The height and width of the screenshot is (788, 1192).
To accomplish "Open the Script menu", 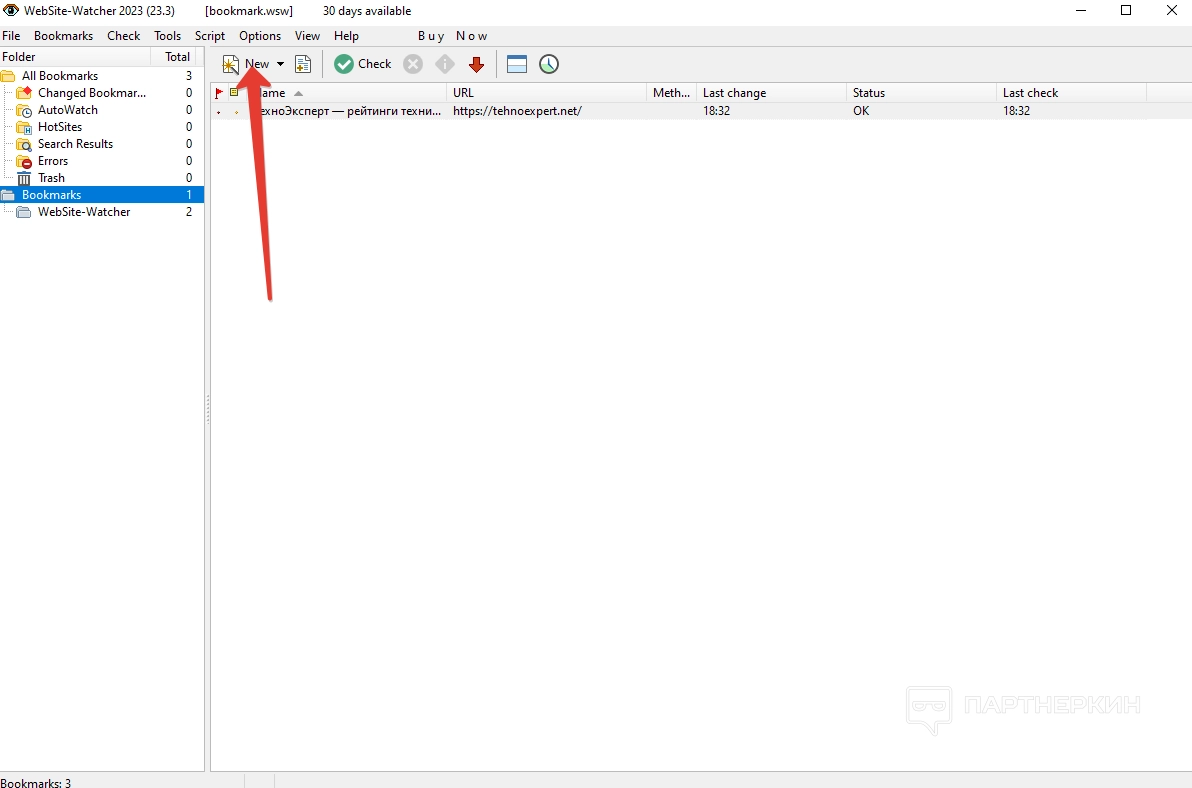I will coord(210,36).
